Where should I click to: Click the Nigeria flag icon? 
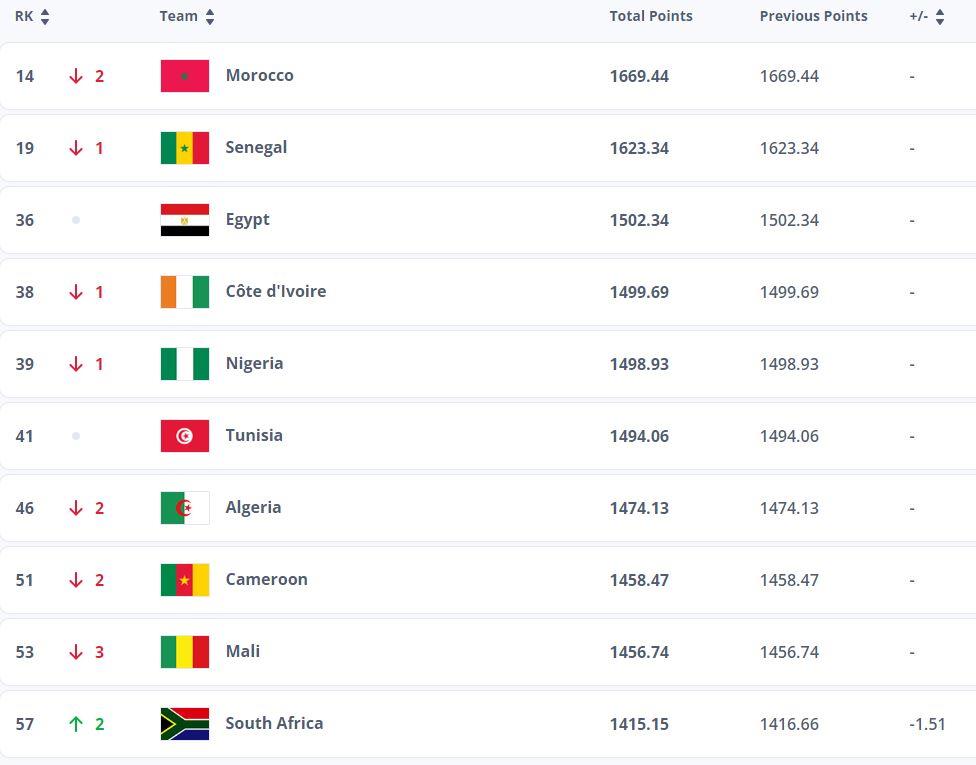point(185,364)
